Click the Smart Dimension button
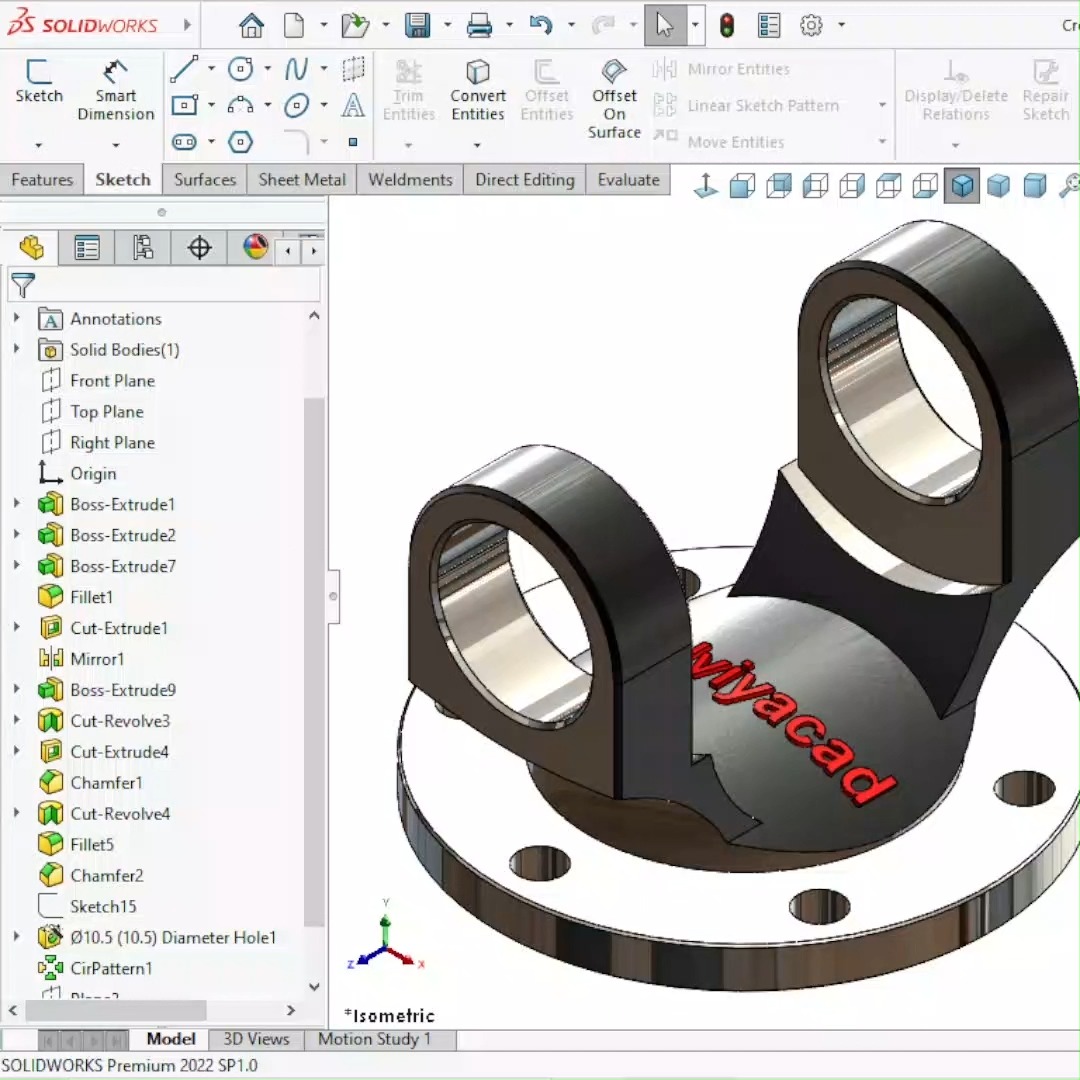Screen dimensions: 1080x1080 [x=116, y=90]
